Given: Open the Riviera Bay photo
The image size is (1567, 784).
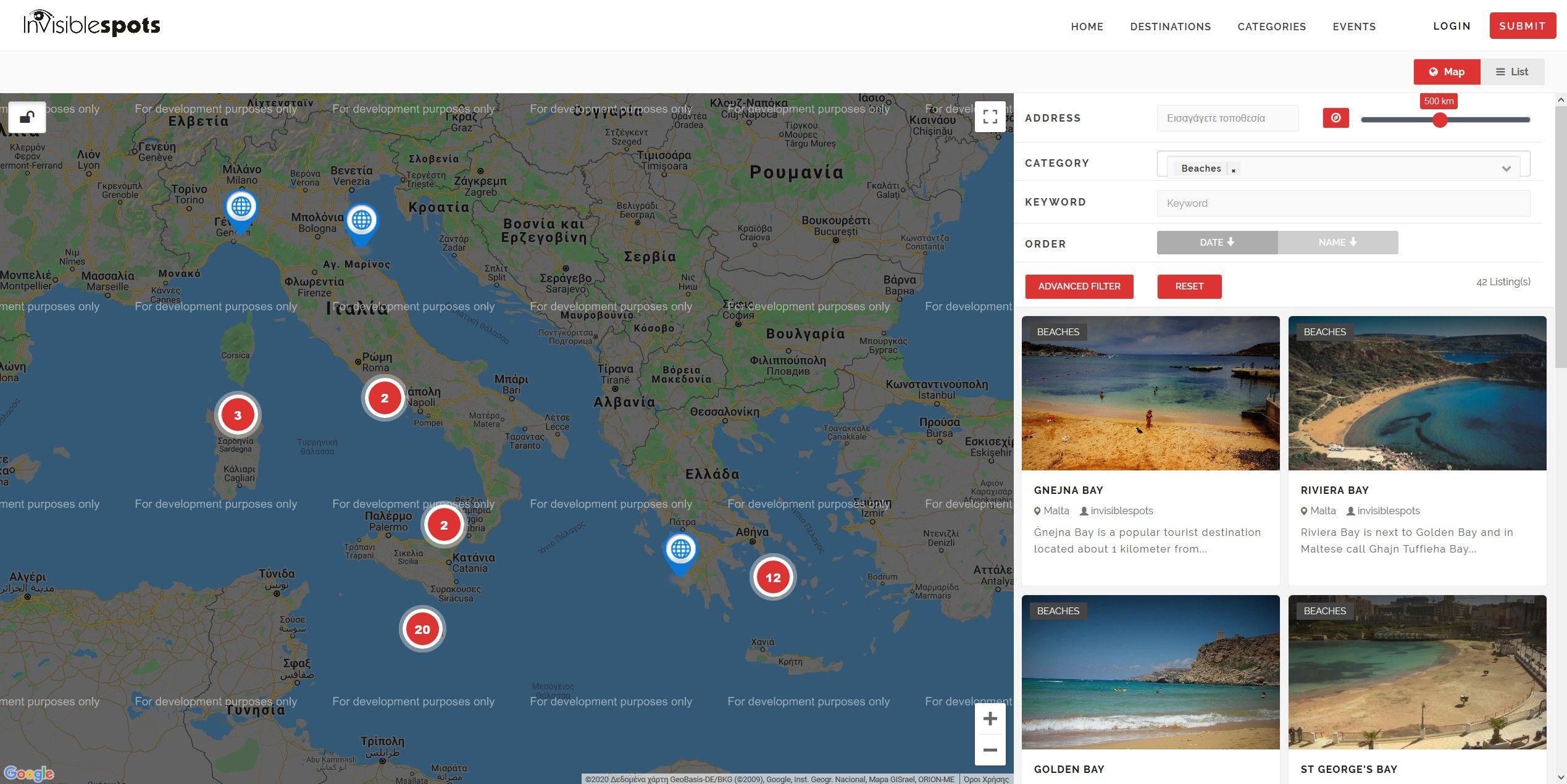Looking at the screenshot, I should pos(1417,393).
